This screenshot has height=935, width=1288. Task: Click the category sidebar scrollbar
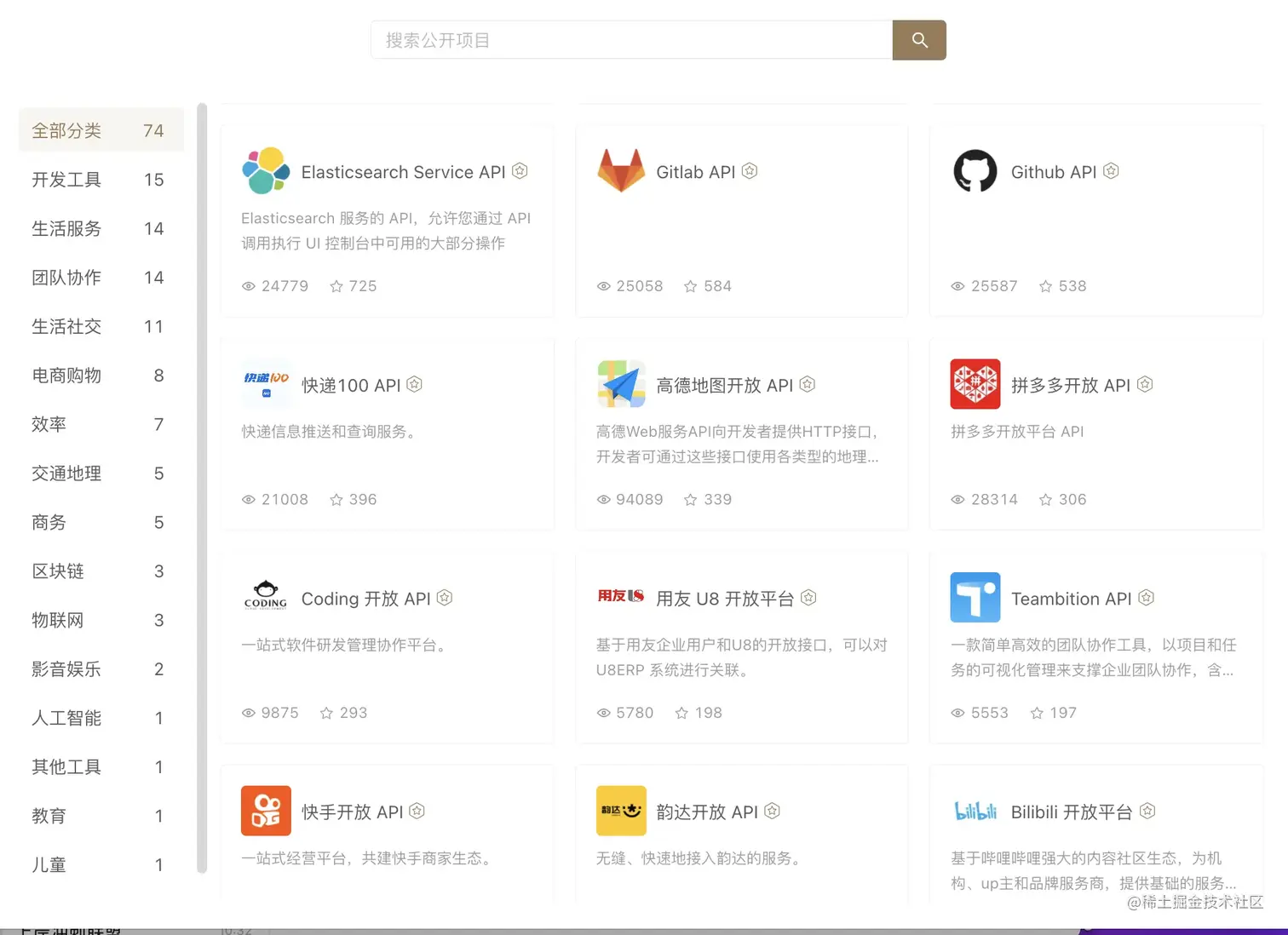(x=202, y=488)
